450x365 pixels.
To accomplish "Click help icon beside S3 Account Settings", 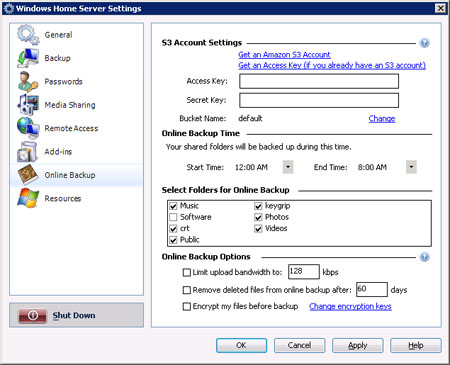I will [x=424, y=43].
